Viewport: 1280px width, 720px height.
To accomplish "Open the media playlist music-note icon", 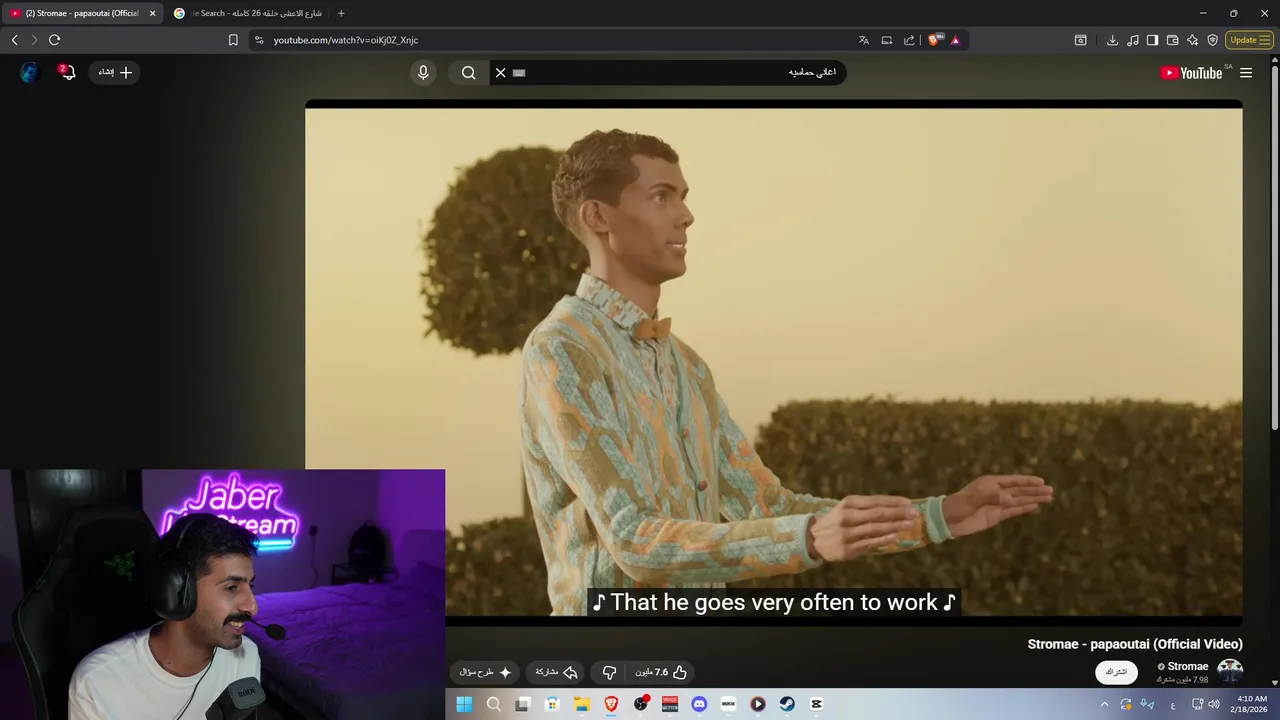I will [x=1133, y=40].
